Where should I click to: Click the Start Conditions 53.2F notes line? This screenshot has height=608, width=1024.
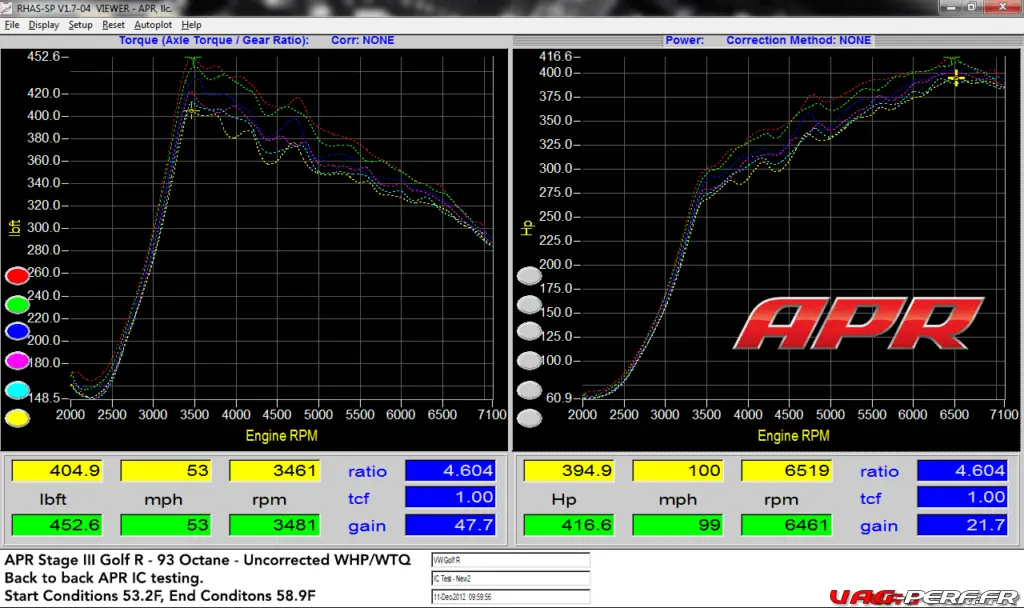160,596
